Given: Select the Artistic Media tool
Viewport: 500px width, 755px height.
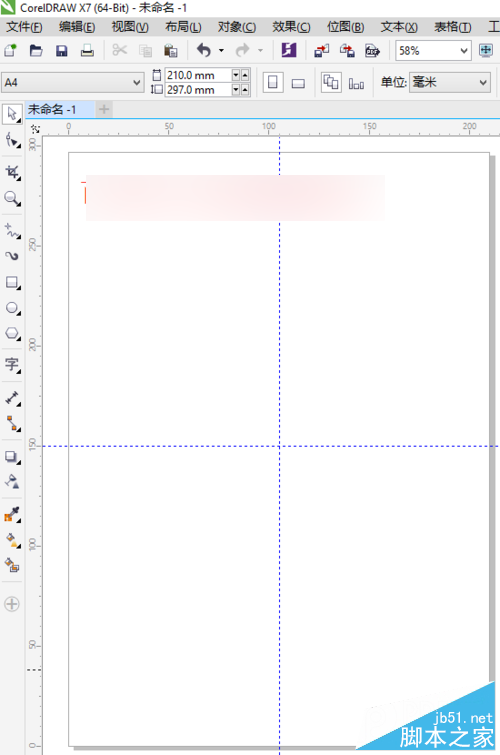Looking at the screenshot, I should (x=12, y=256).
